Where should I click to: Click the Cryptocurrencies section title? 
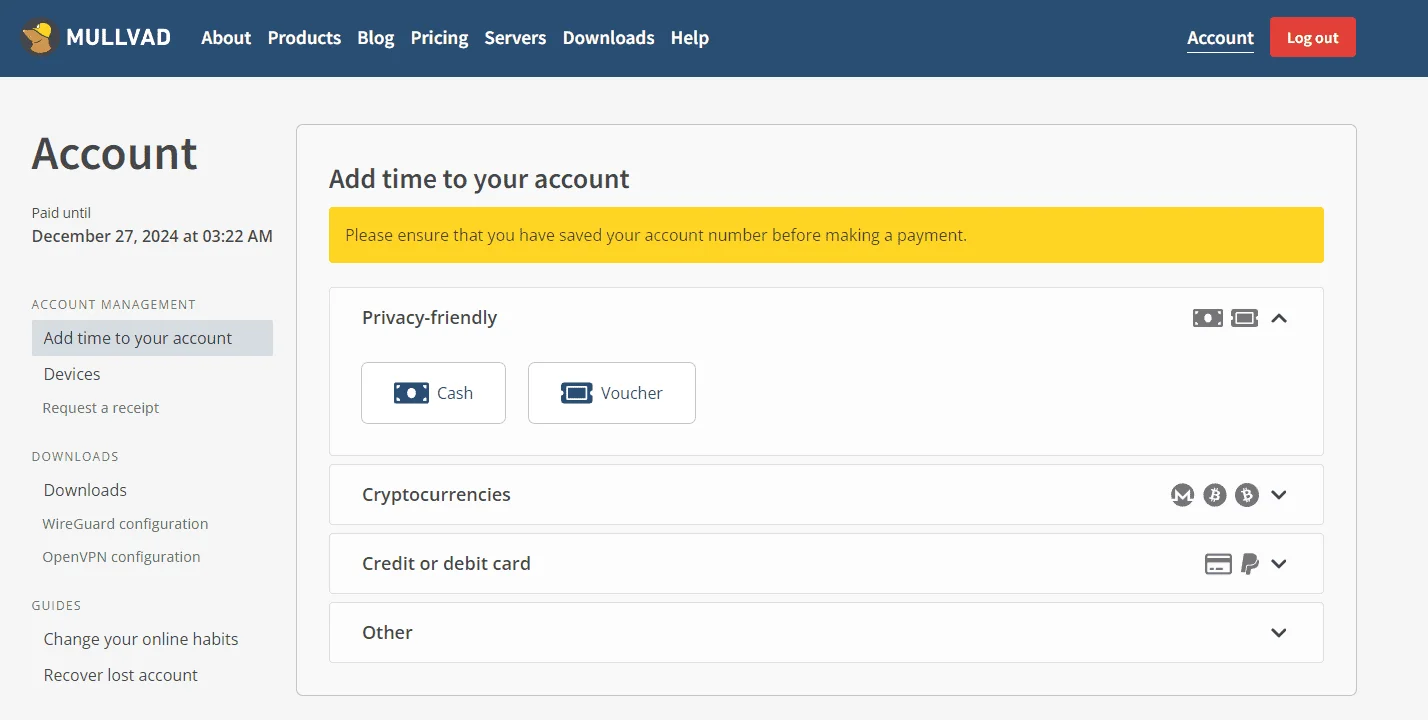point(436,495)
